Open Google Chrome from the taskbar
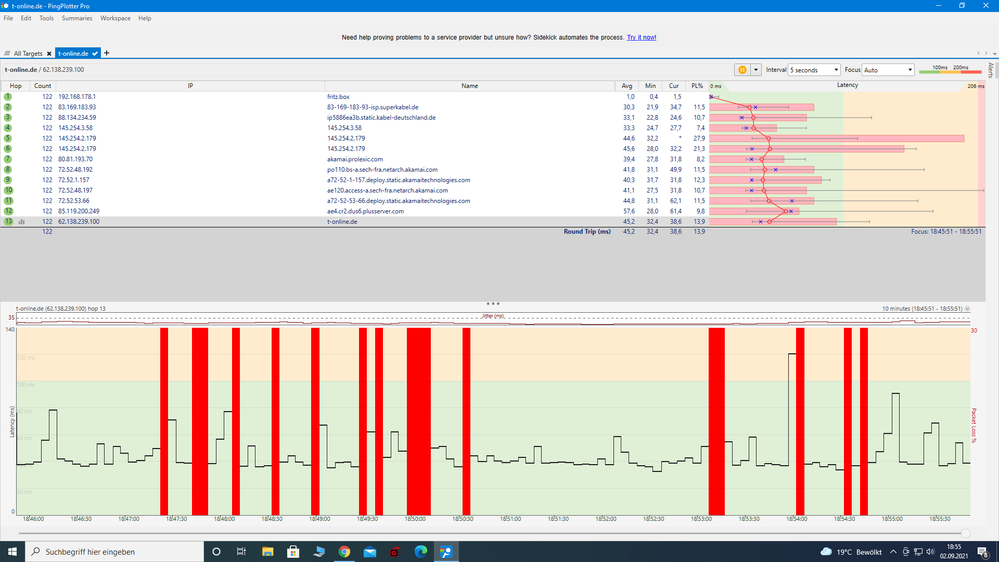Image resolution: width=999 pixels, height=562 pixels. 344,551
